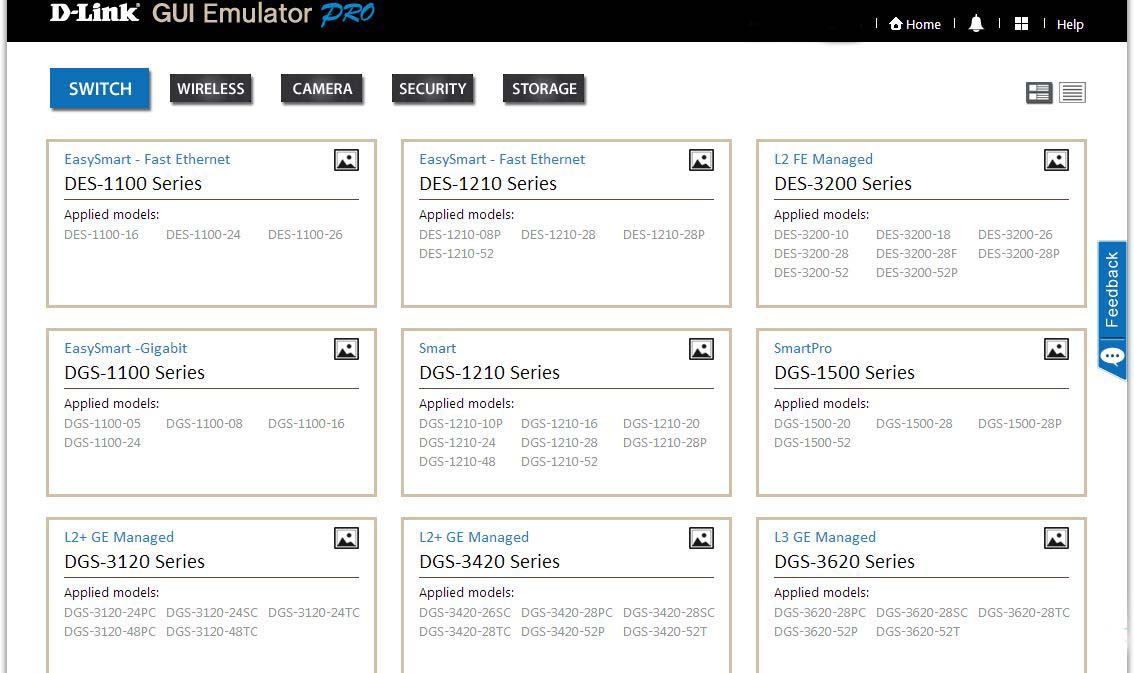Select the WIRELESS category tab
Image resolution: width=1134 pixels, height=673 pixels.
210,89
